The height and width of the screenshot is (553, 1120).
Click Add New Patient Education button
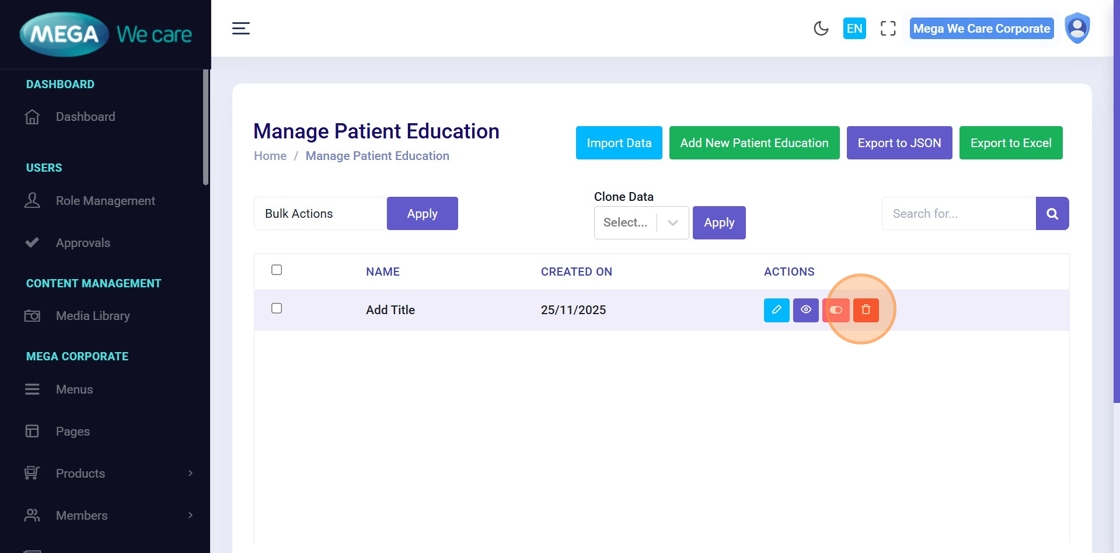[754, 143]
